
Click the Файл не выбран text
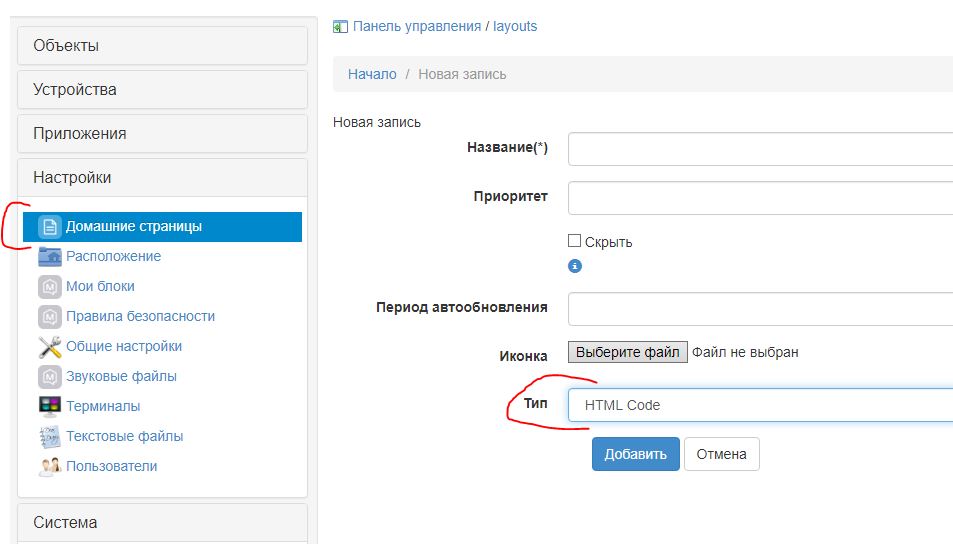(745, 352)
